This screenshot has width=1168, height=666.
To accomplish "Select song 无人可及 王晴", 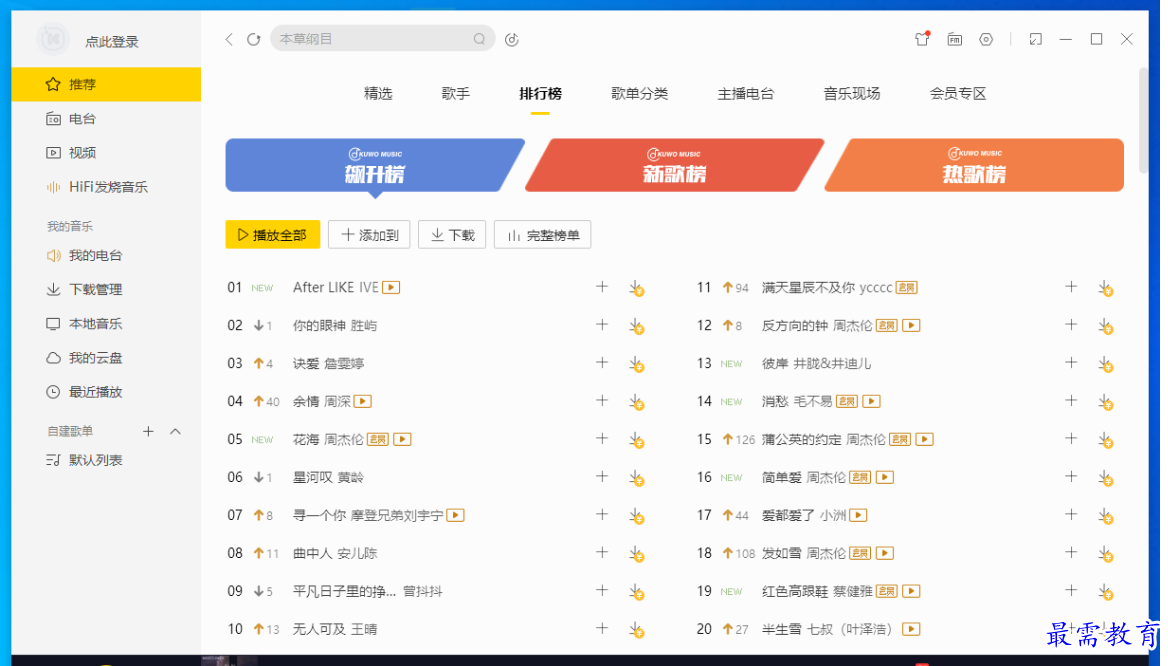I will point(334,629).
